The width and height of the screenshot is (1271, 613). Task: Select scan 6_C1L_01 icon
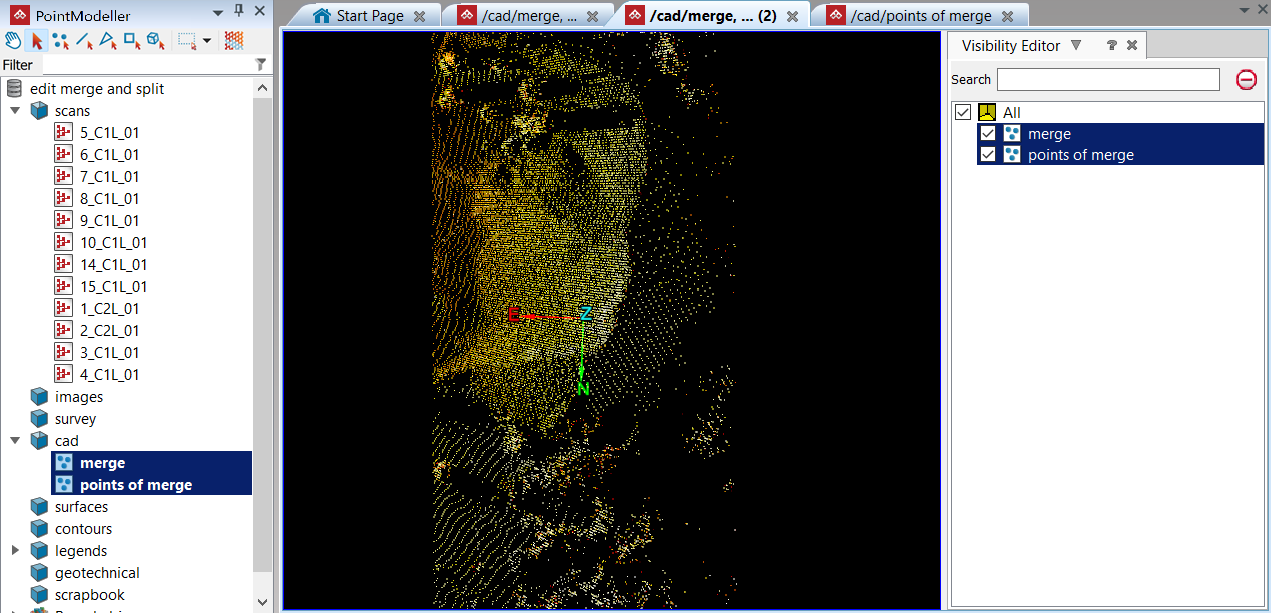coord(64,155)
